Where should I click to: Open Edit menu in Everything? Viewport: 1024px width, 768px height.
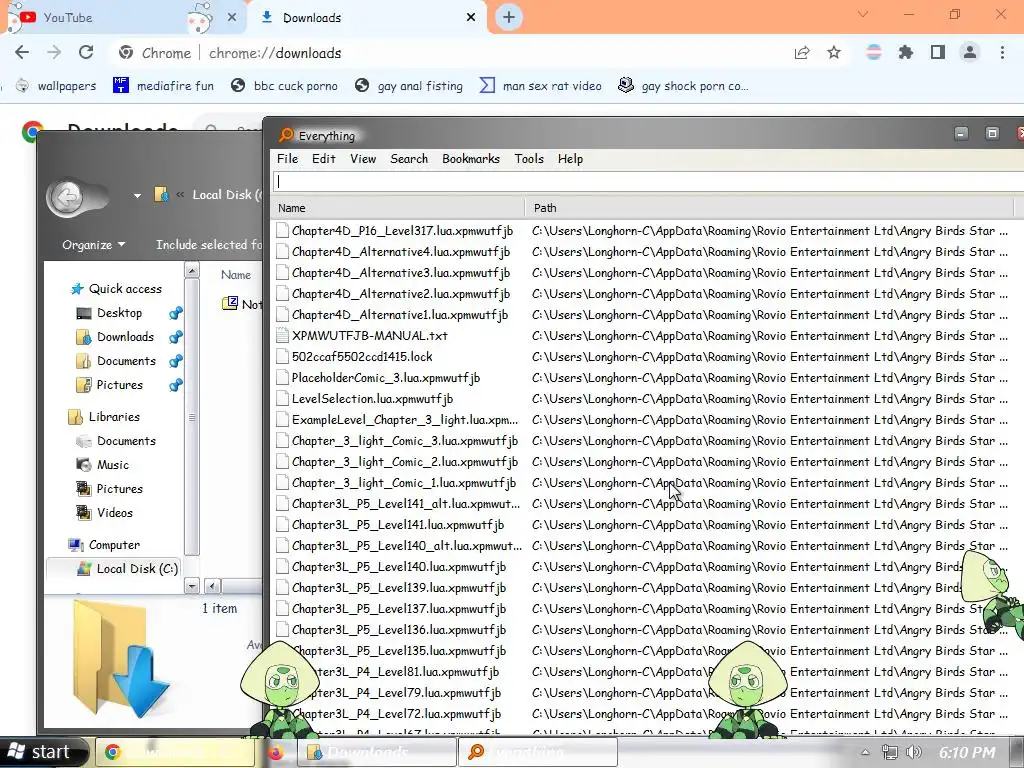click(x=323, y=159)
